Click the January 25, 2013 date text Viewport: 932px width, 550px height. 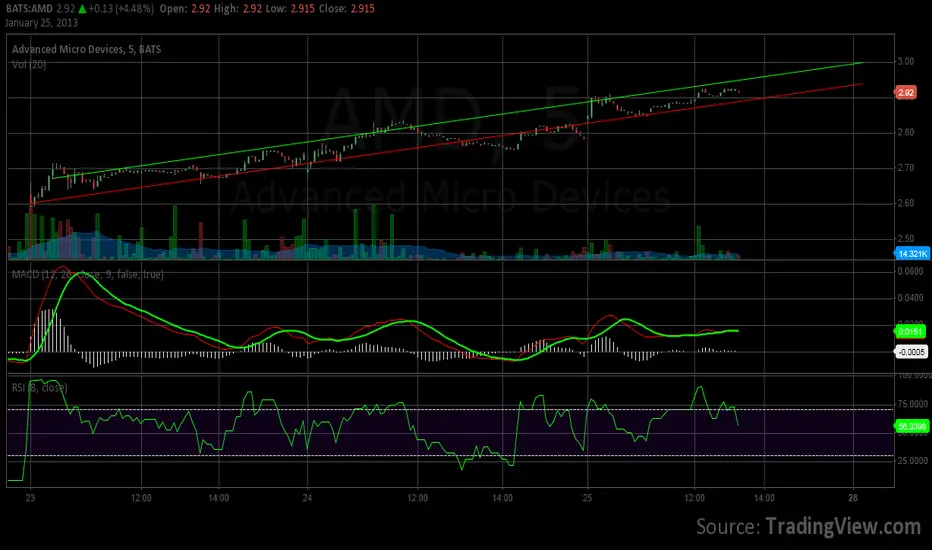click(x=41, y=23)
